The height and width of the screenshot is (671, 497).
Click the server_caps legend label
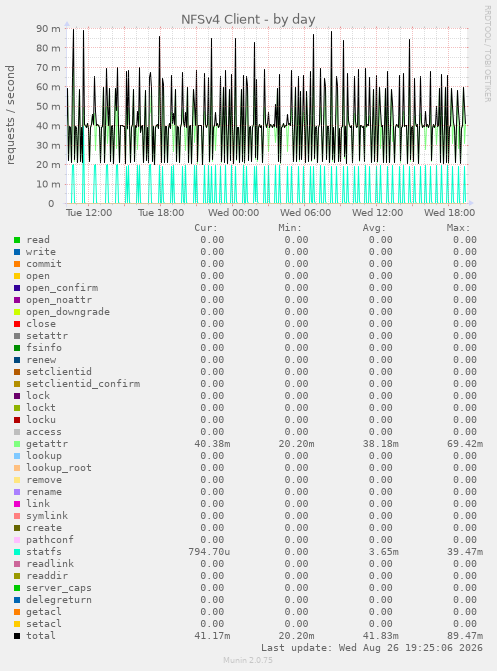pyautogui.click(x=59, y=588)
